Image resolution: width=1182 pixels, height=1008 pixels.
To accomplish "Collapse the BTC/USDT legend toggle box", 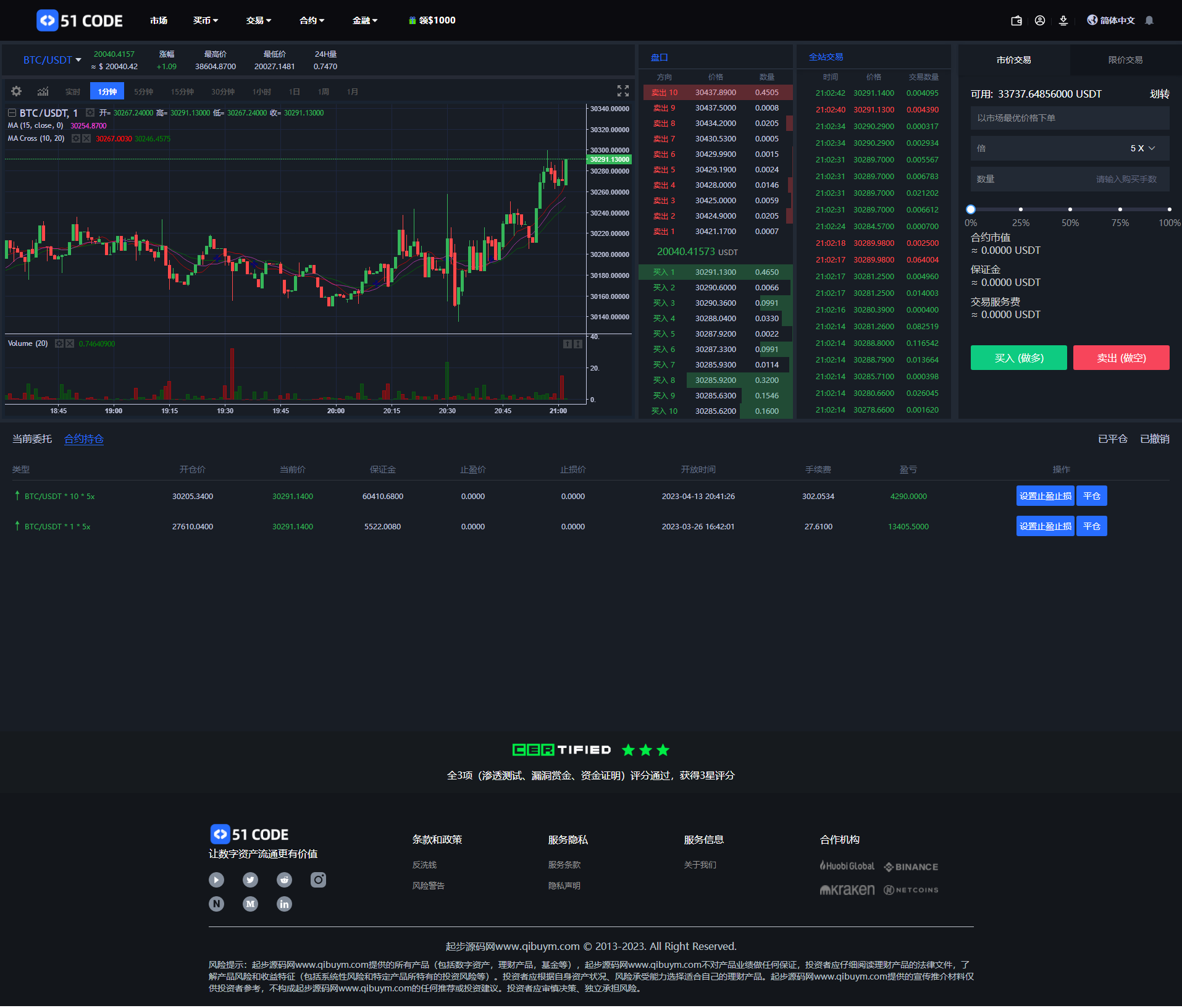I will (12, 113).
